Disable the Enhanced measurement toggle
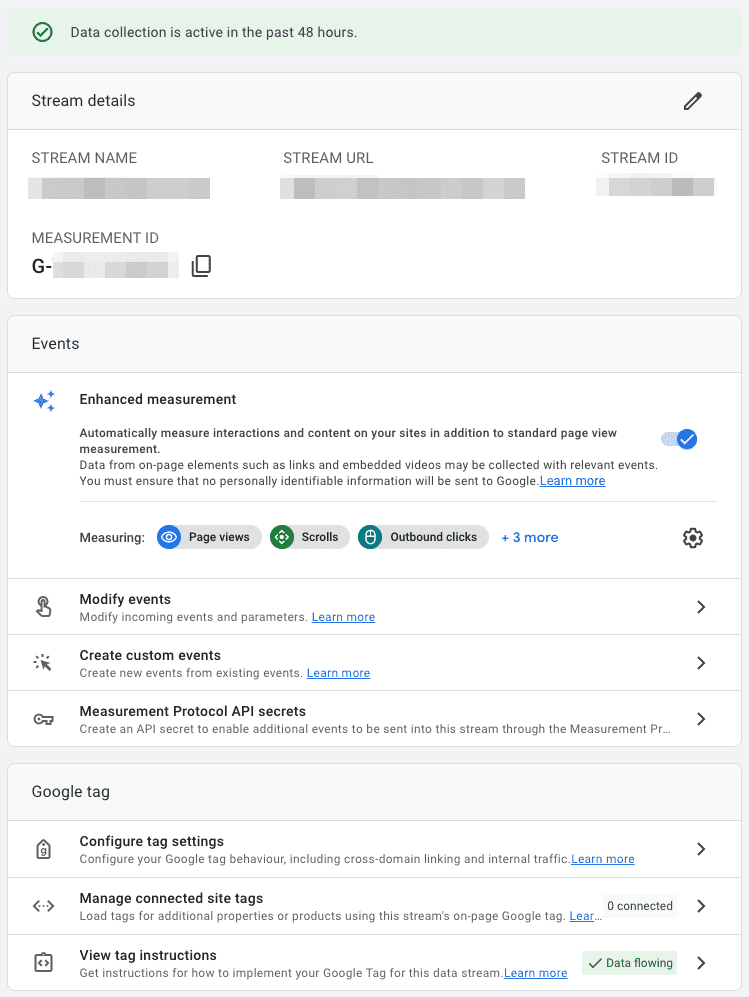Viewport: 749px width, 997px height. coord(679,438)
